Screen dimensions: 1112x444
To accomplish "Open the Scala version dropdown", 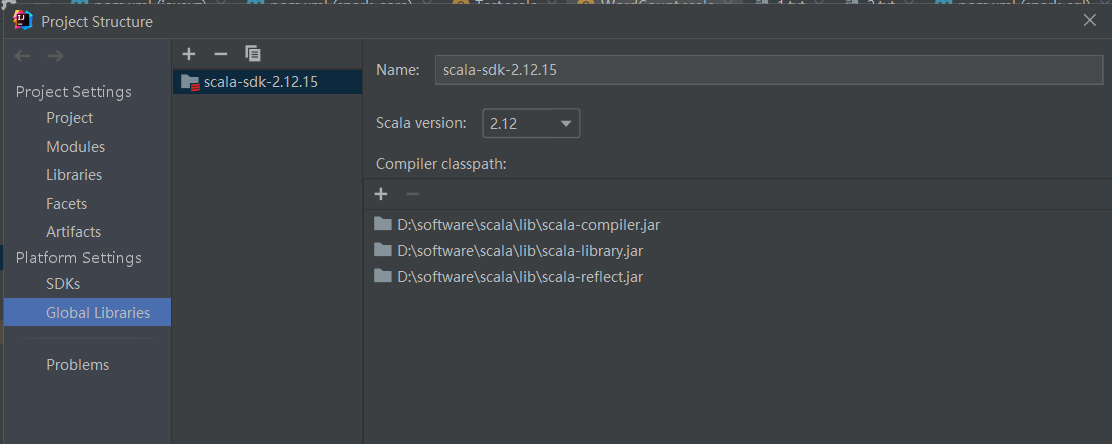I will [x=531, y=123].
